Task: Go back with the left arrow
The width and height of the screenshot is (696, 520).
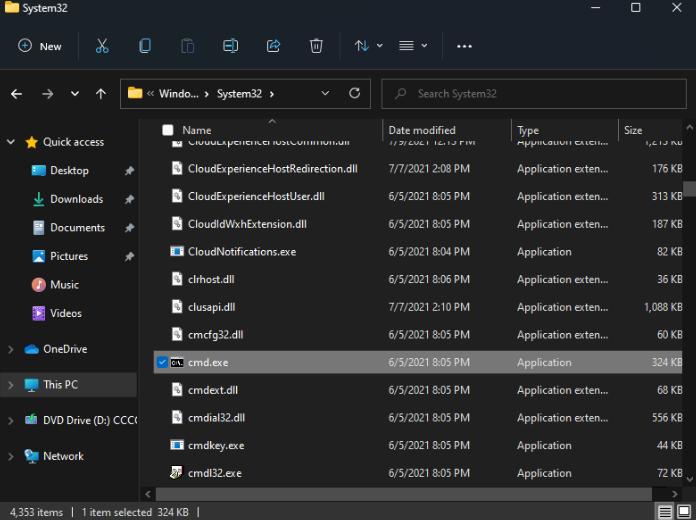Action: pyautogui.click(x=16, y=94)
